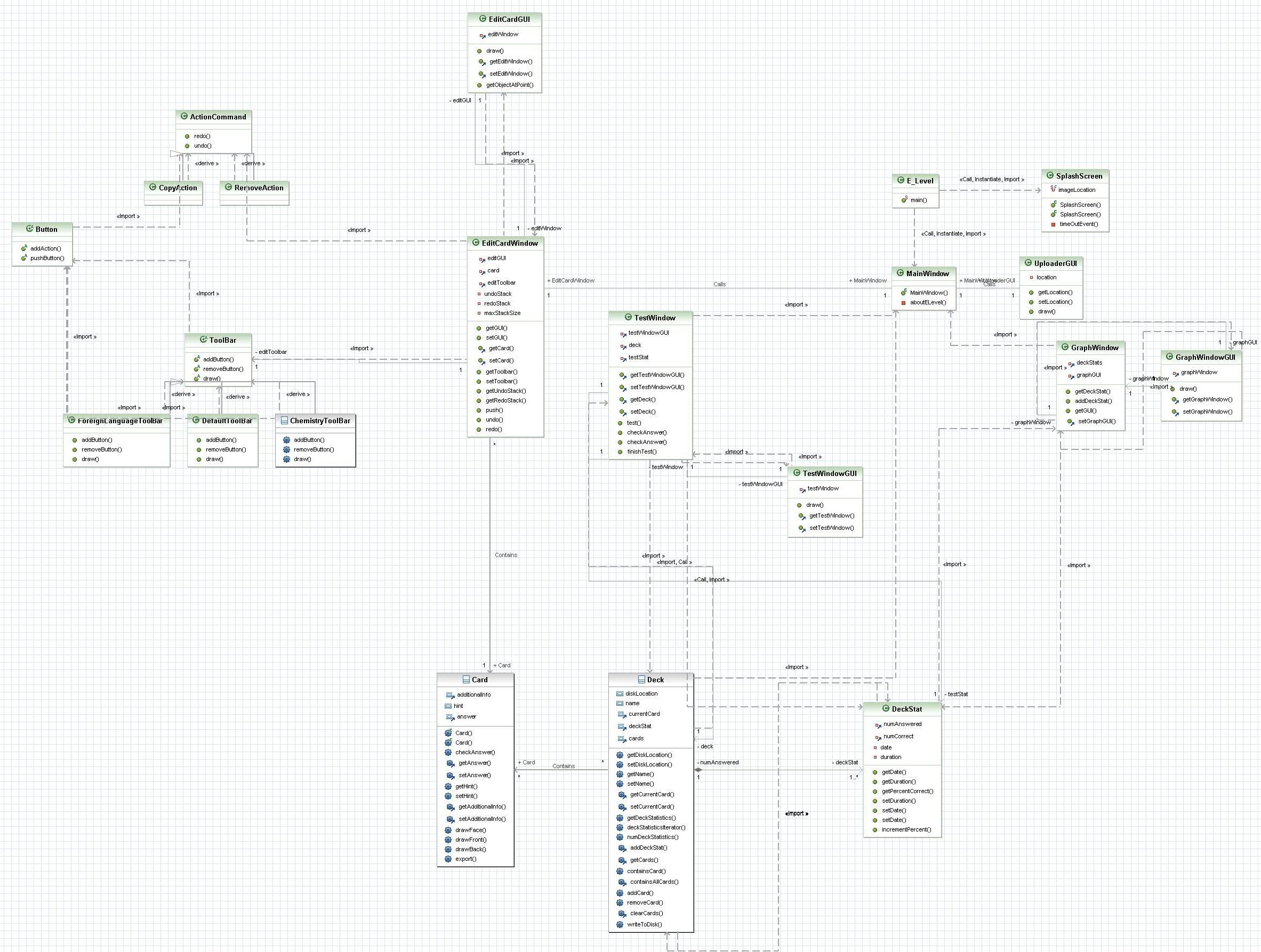
Task: Click the Contains label between Deck and Card
Action: [x=563, y=766]
